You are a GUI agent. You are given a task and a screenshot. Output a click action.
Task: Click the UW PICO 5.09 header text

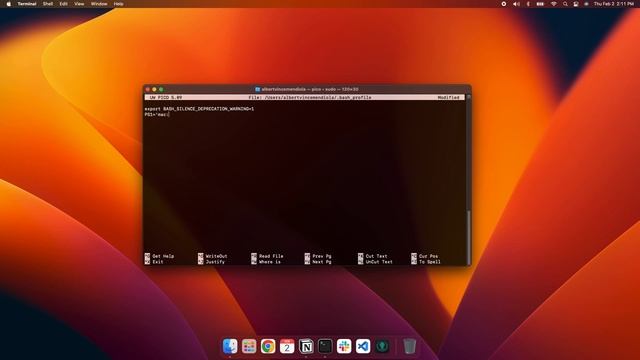(166, 98)
